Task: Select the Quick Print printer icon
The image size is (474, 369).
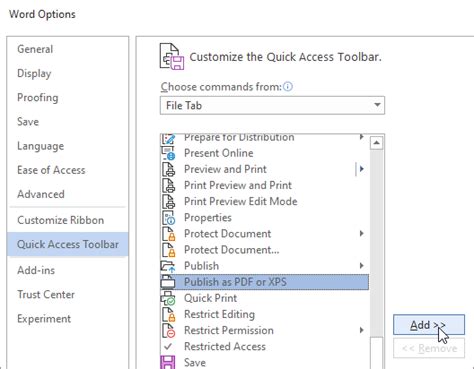Action: (169, 298)
